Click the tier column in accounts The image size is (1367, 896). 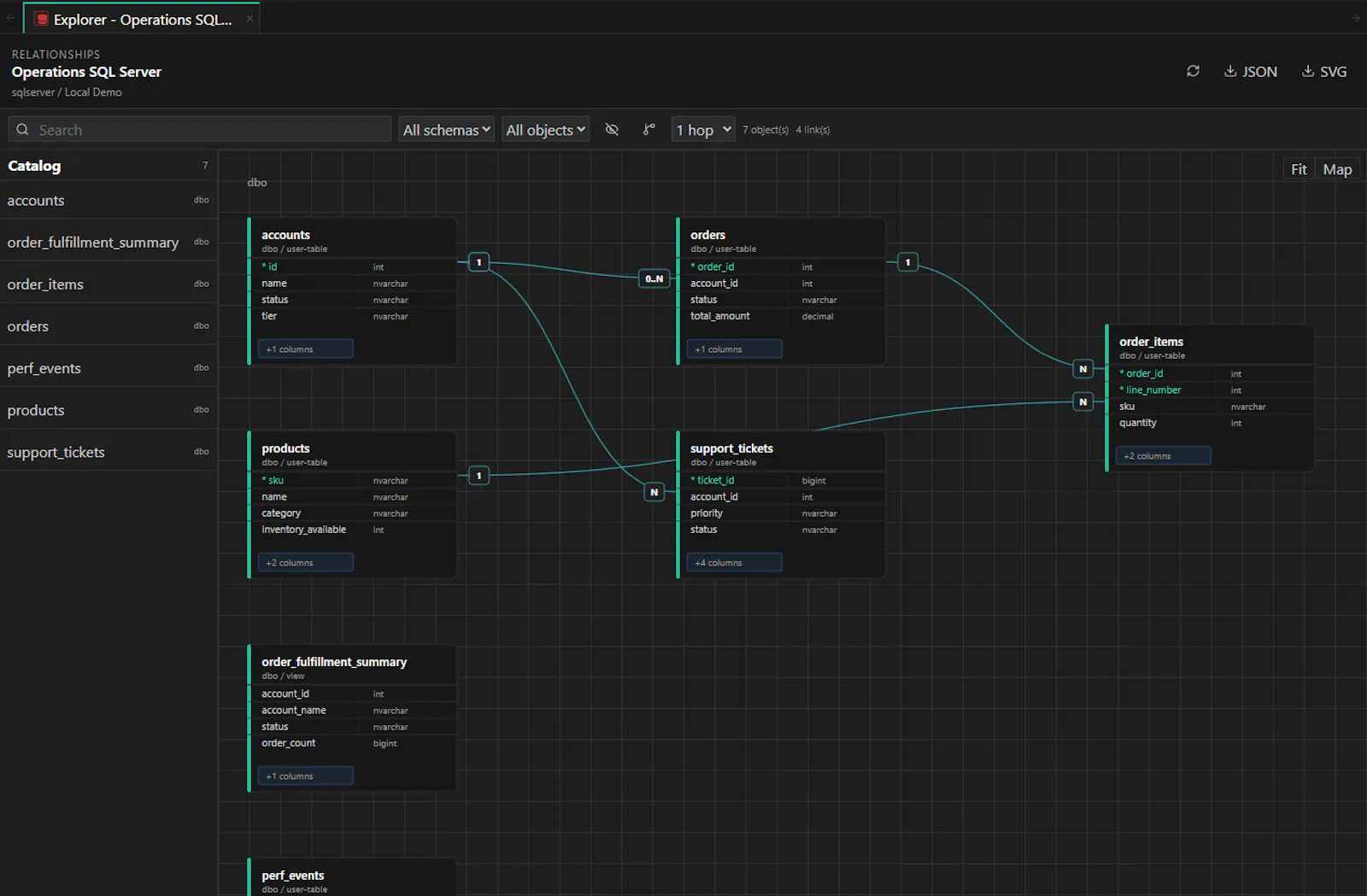click(354, 316)
